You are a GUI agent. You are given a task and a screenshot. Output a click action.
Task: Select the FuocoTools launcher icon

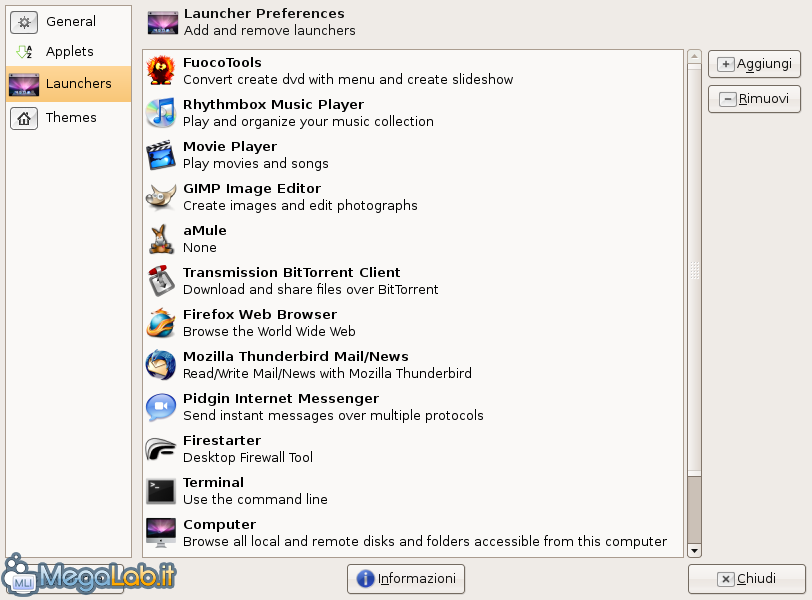pos(161,70)
